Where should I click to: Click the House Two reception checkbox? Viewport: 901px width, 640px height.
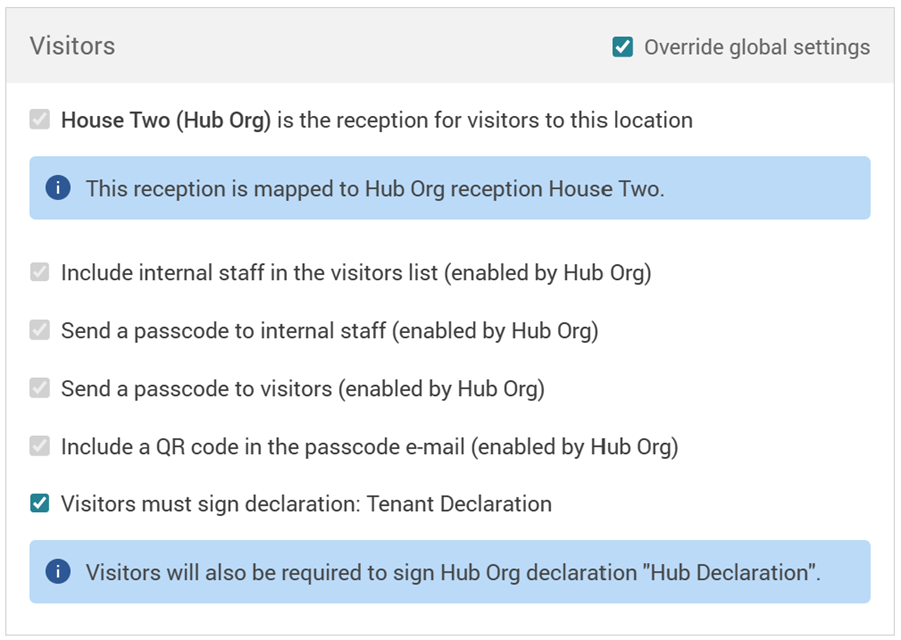click(40, 120)
